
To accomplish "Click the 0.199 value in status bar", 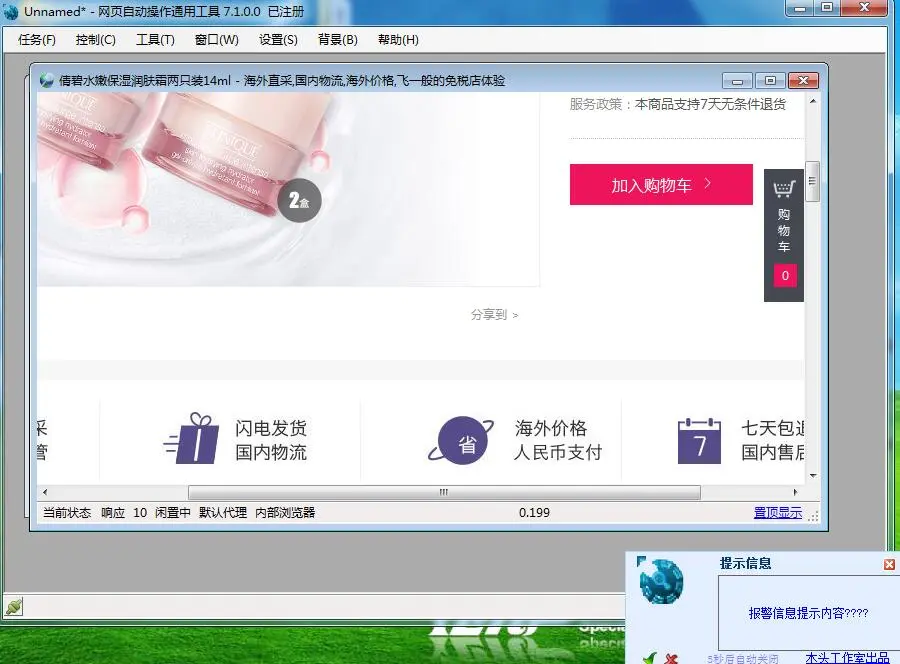I will [x=534, y=512].
